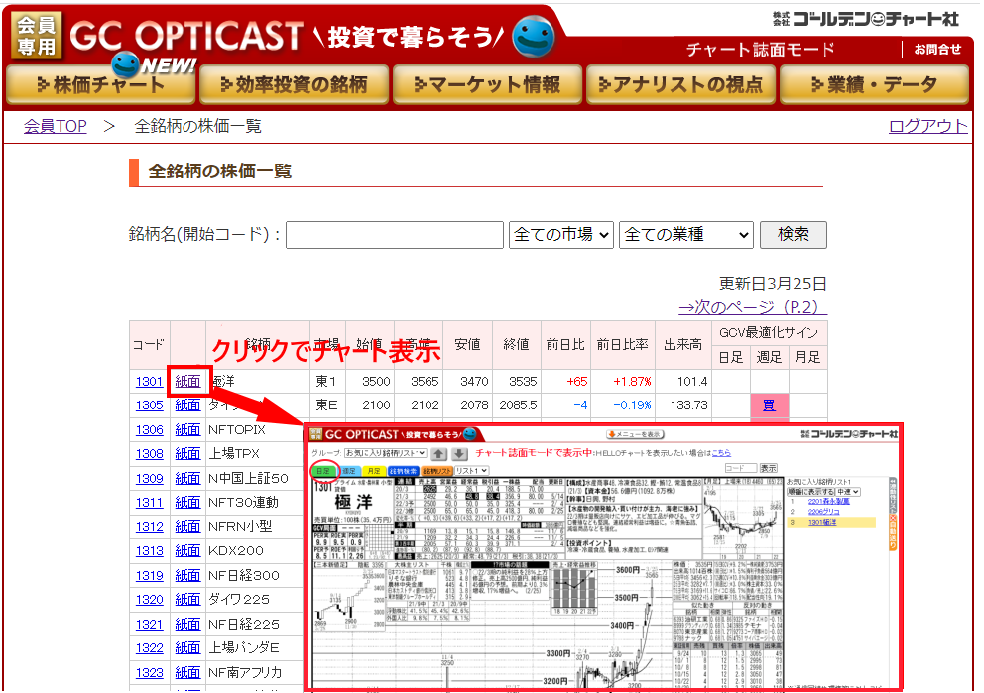
Task: Click 紙面 link for NF南アフリカ
Action: (188, 673)
